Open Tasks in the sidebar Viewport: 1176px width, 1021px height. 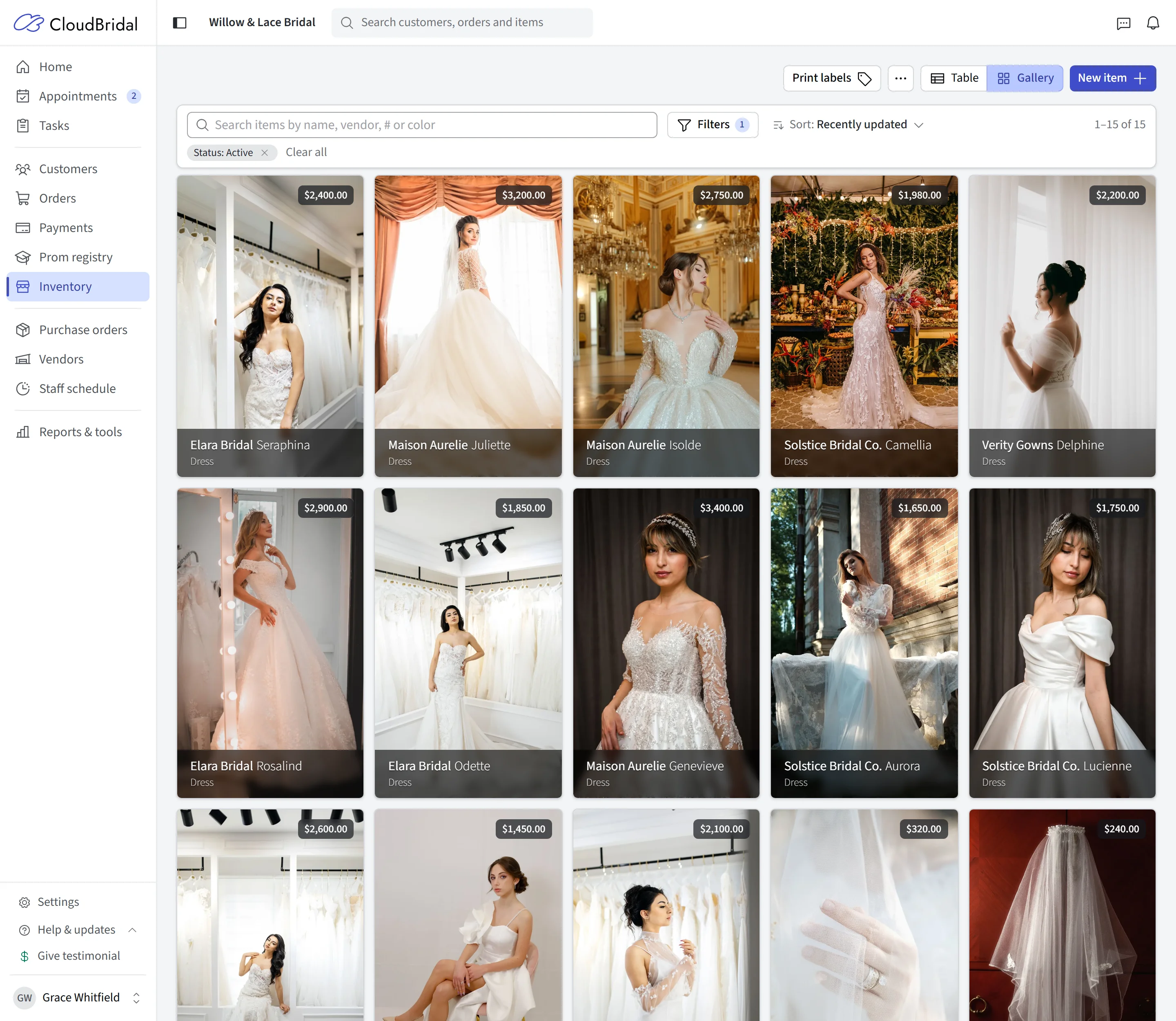pos(78,125)
